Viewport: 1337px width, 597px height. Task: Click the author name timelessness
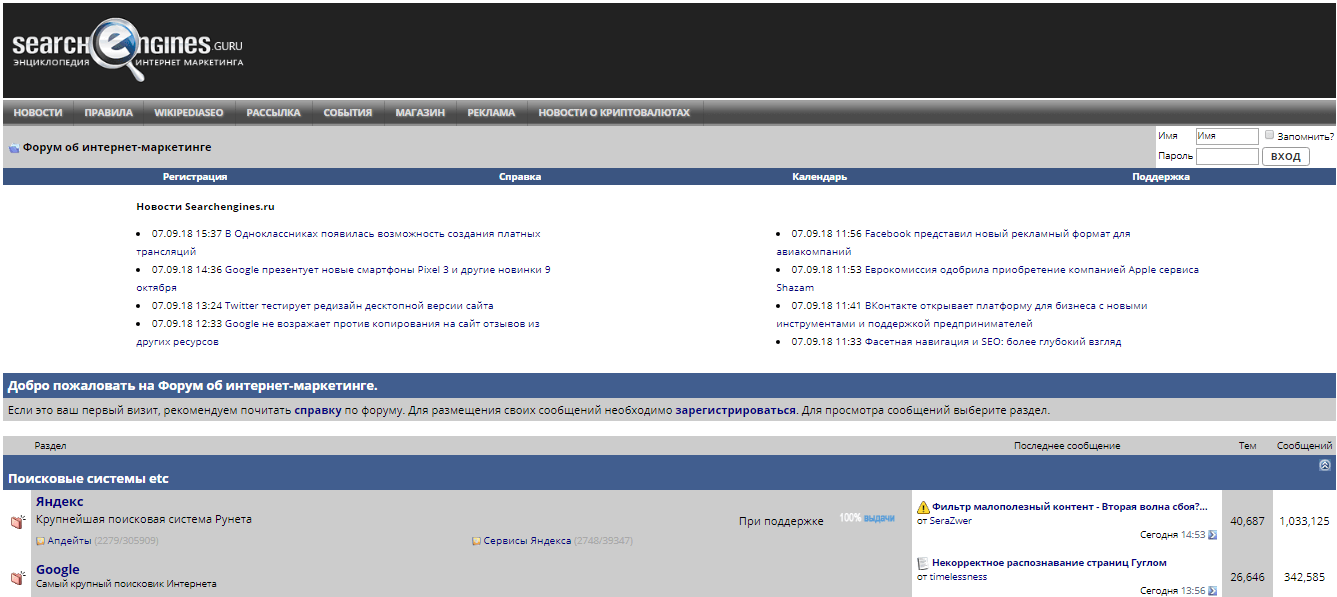(957, 577)
